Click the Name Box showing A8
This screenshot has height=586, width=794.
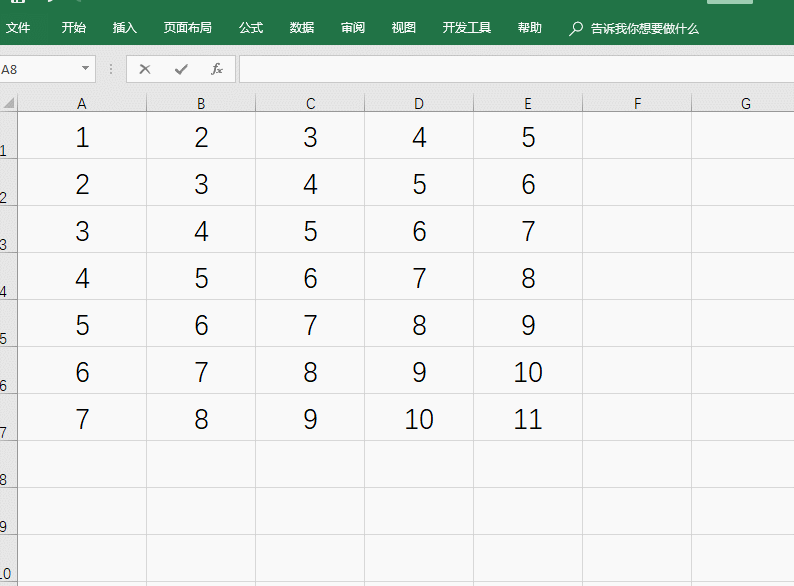pos(38,69)
